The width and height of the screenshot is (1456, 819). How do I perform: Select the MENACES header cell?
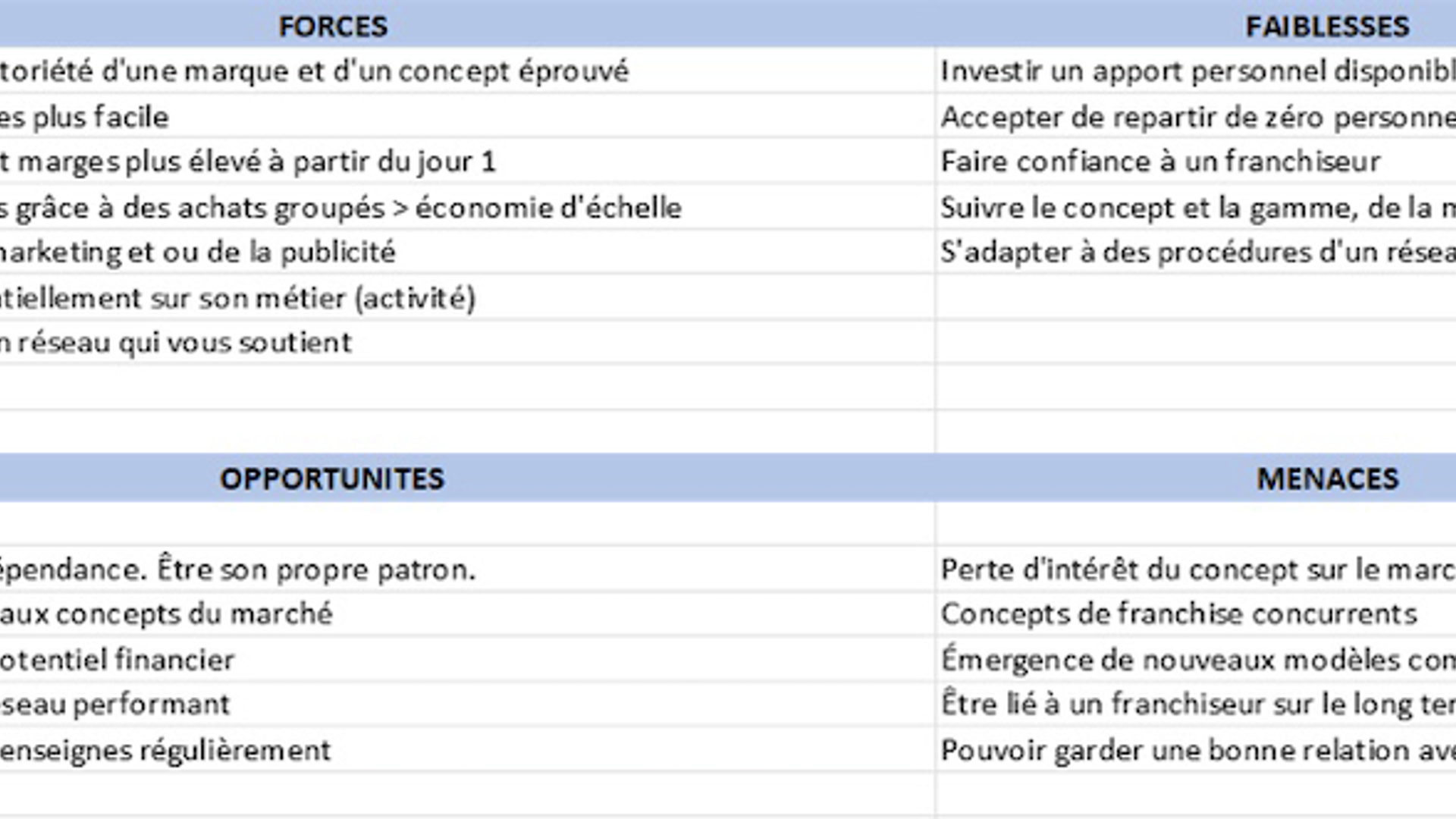coord(1196,478)
